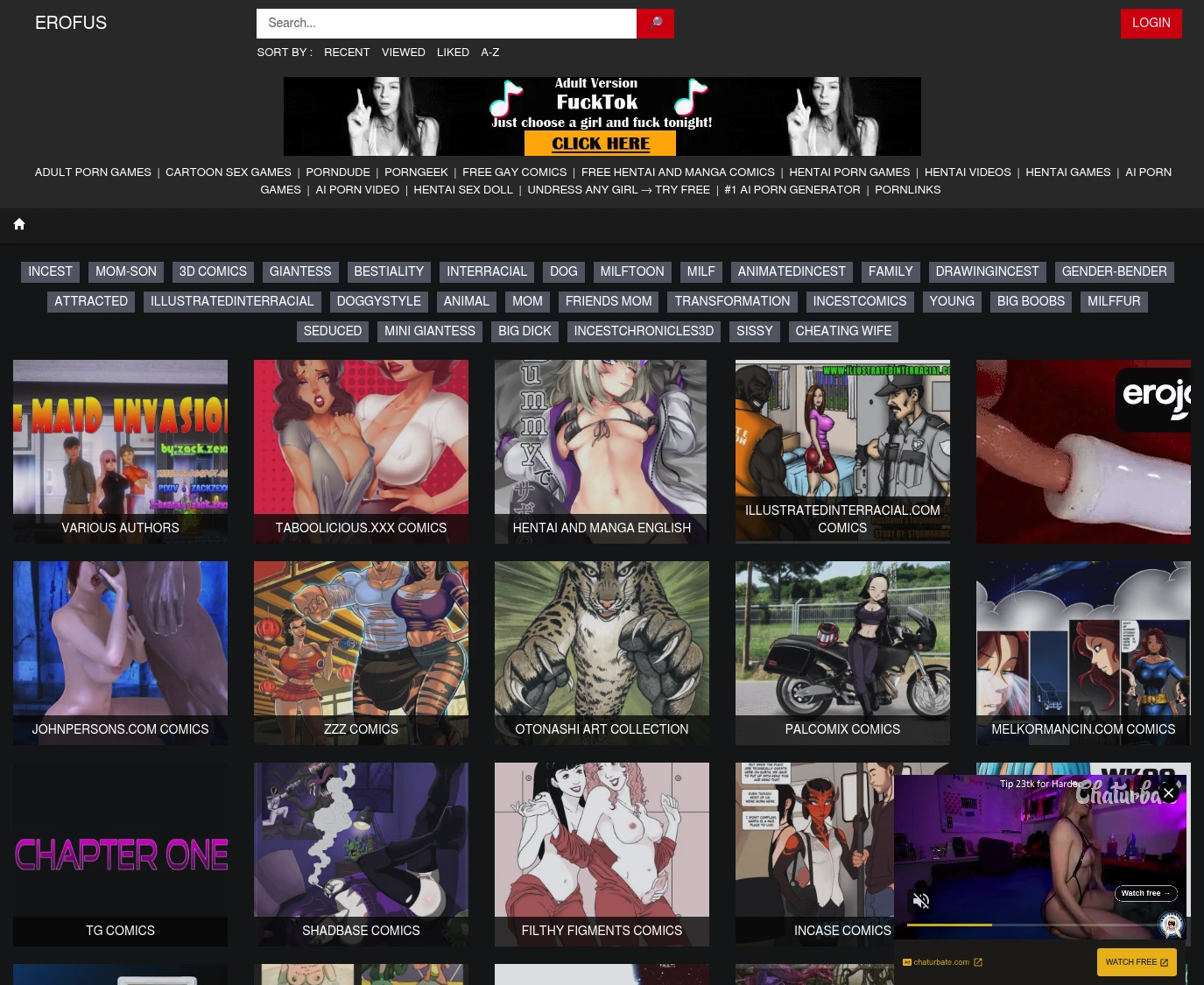Open the CARTOON SEX GAMES link

pos(229,172)
